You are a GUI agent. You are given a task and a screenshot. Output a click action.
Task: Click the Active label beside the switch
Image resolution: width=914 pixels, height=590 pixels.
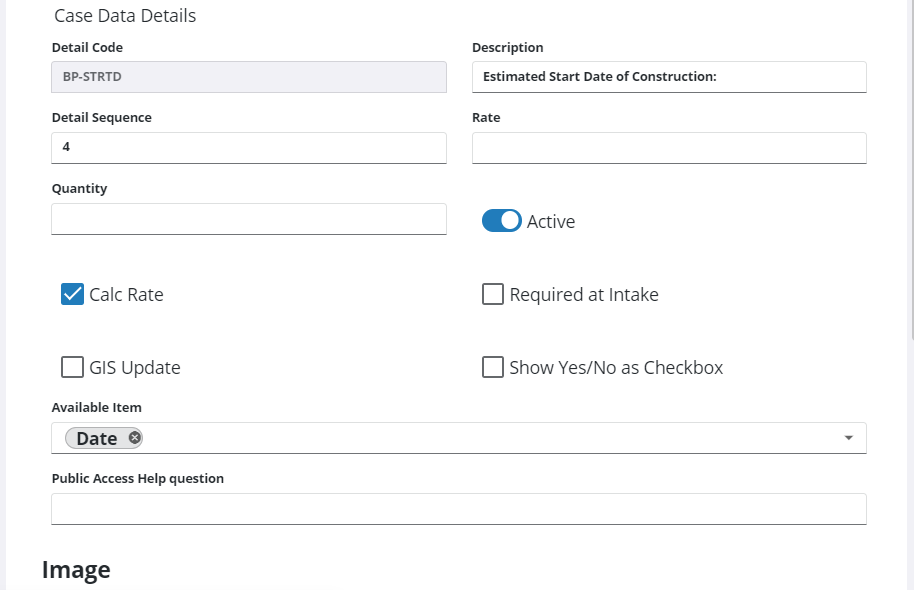[x=551, y=222]
